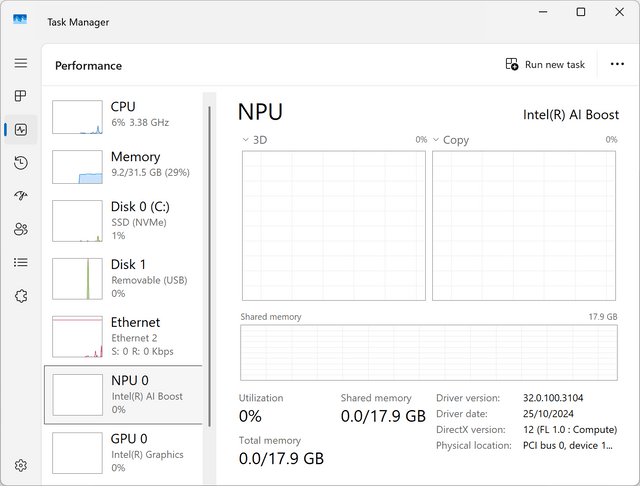Click the Memory usage mini graph
This screenshot has height=486, width=640.
pyautogui.click(x=77, y=167)
